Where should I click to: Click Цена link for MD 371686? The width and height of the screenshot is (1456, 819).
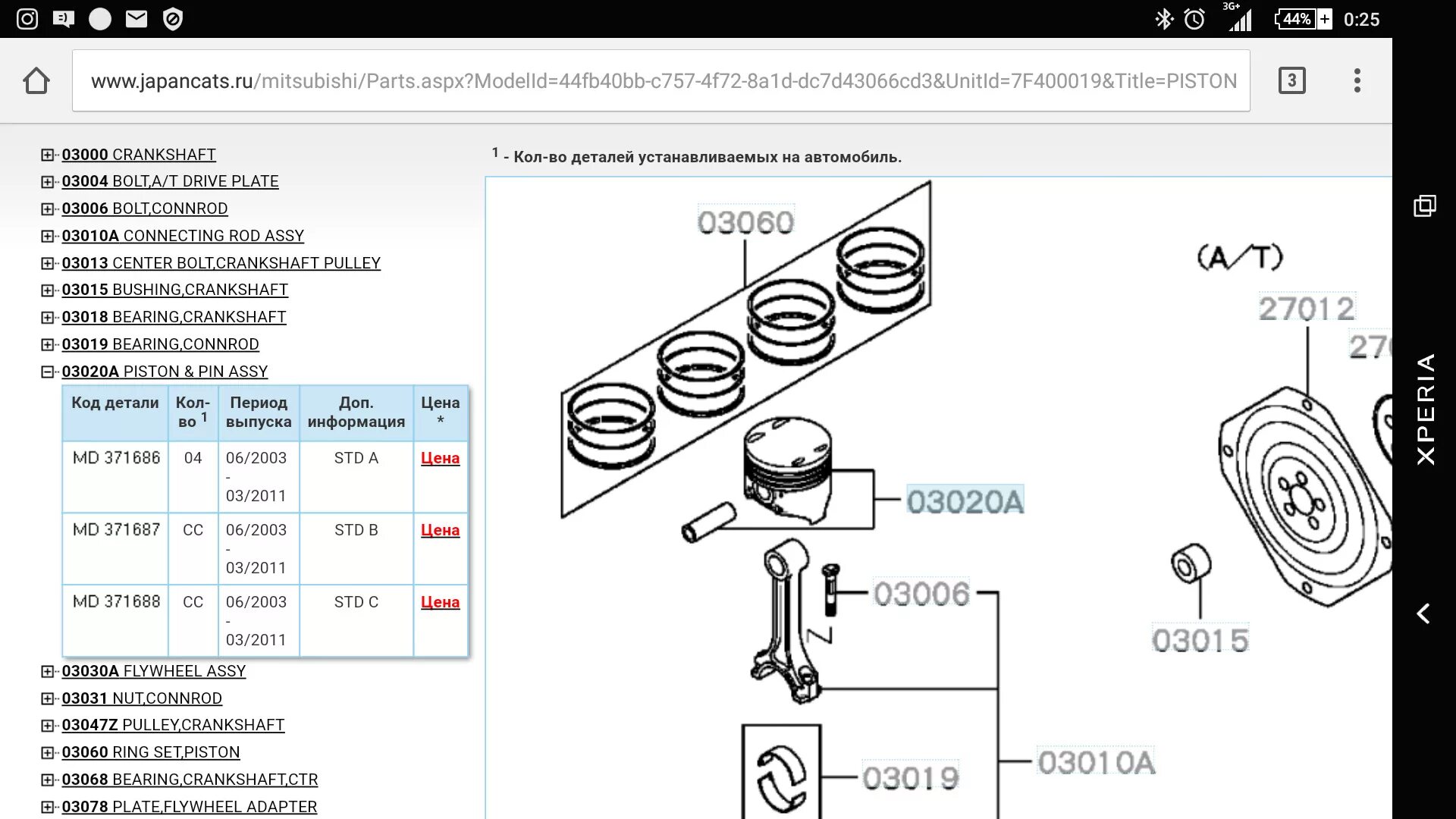pos(440,458)
